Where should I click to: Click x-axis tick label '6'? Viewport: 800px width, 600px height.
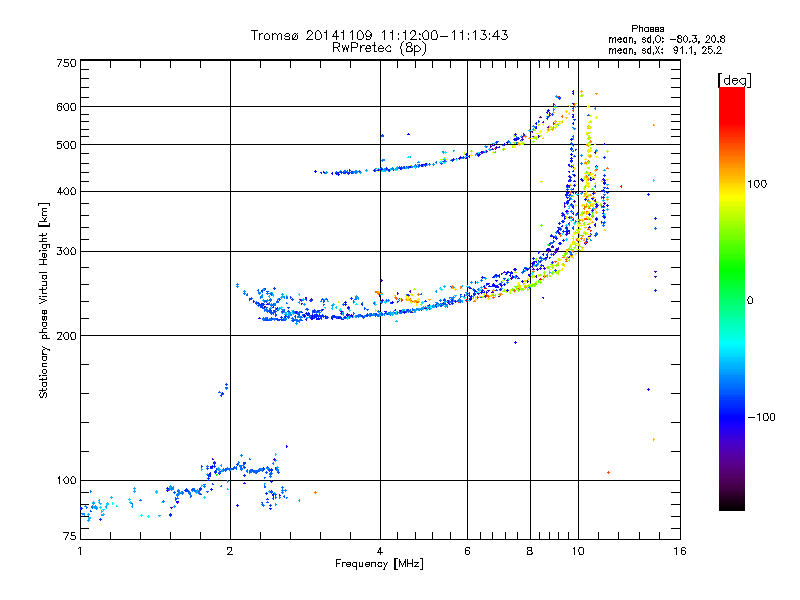coord(467,551)
